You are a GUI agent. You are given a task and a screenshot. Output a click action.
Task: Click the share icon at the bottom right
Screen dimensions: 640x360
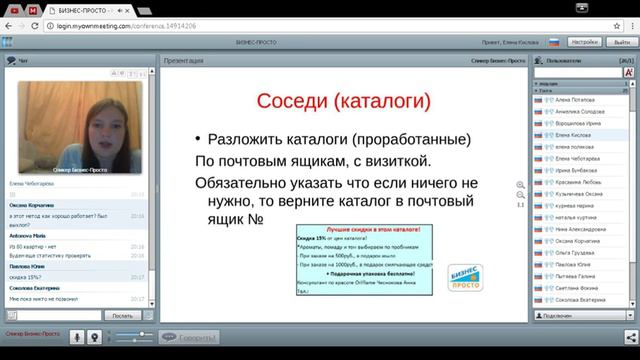[x=631, y=337]
